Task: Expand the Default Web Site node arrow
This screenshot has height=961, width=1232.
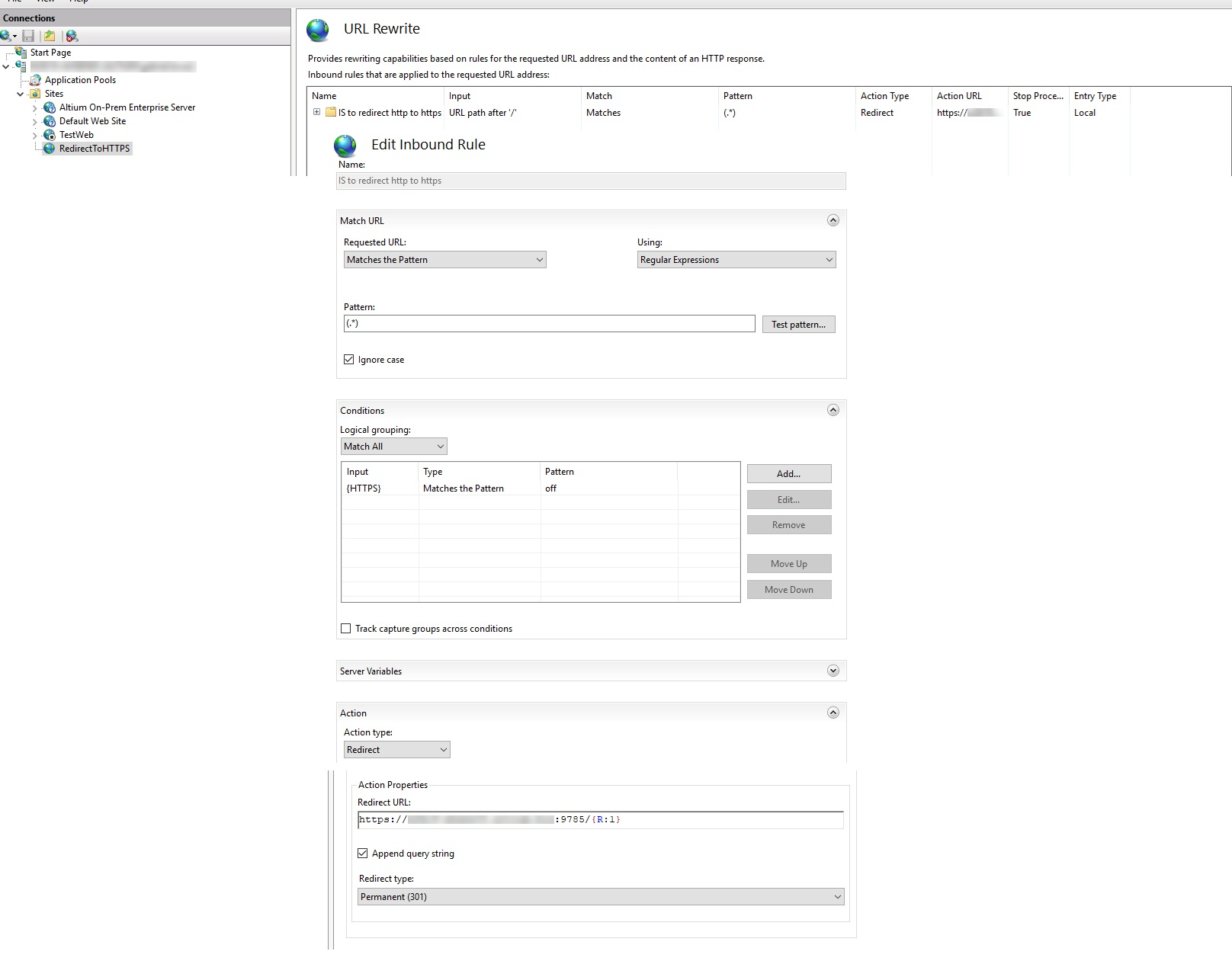Action: 35,122
